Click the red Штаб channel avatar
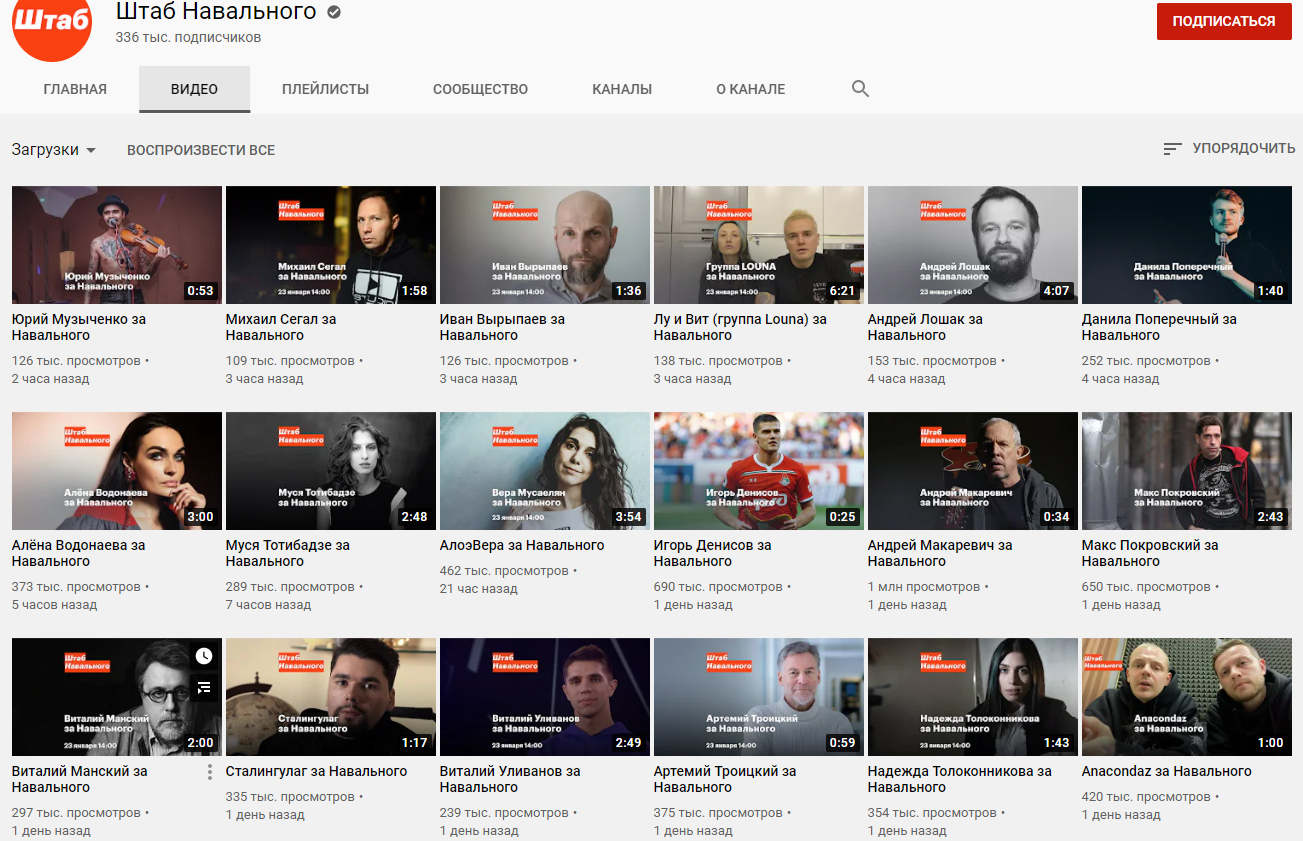Screen dimensions: 1303x841 pyautogui.click(x=51, y=22)
